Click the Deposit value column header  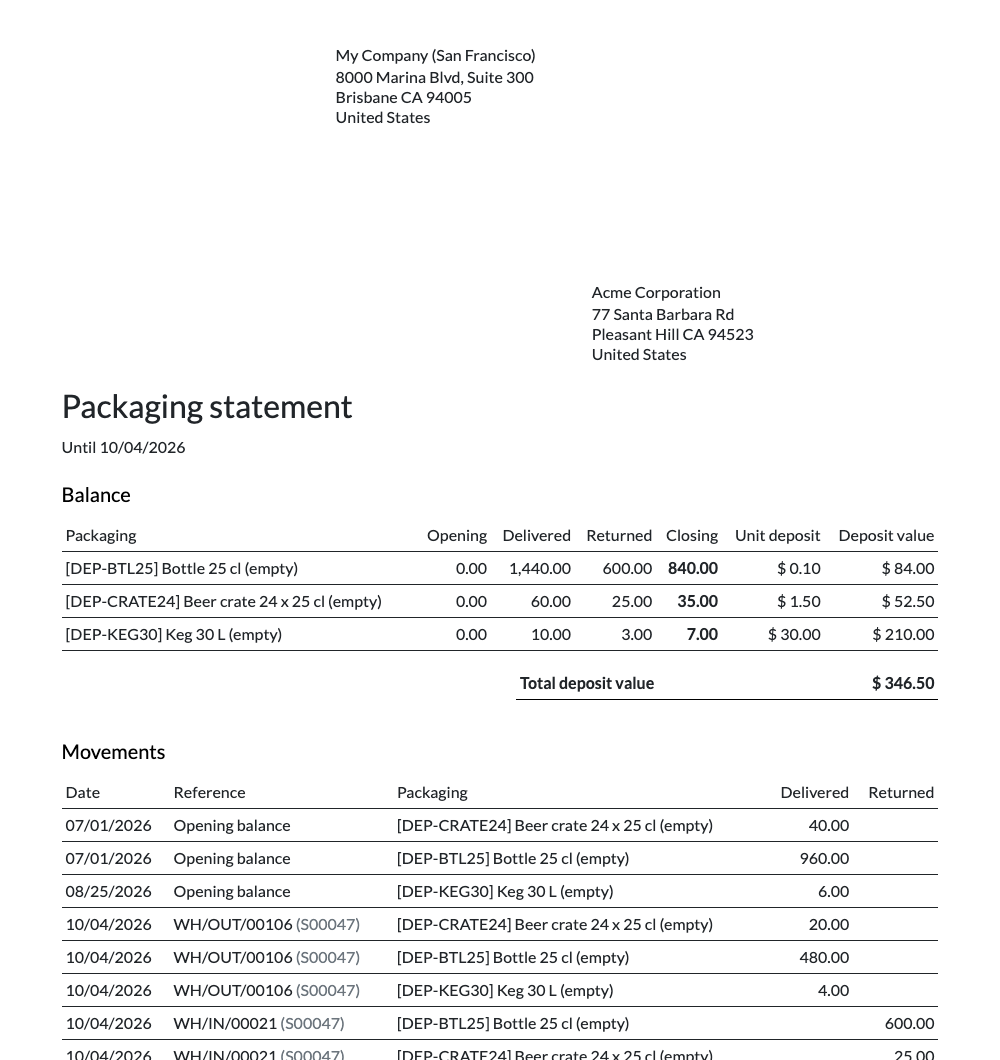click(x=886, y=535)
